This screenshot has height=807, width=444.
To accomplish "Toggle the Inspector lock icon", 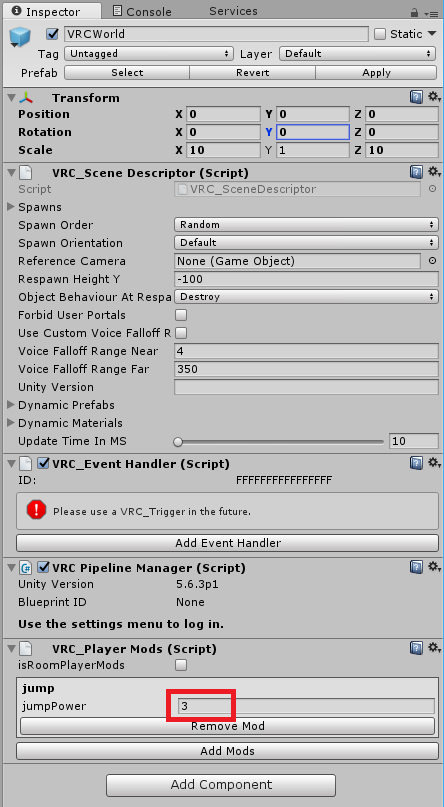I will (414, 12).
